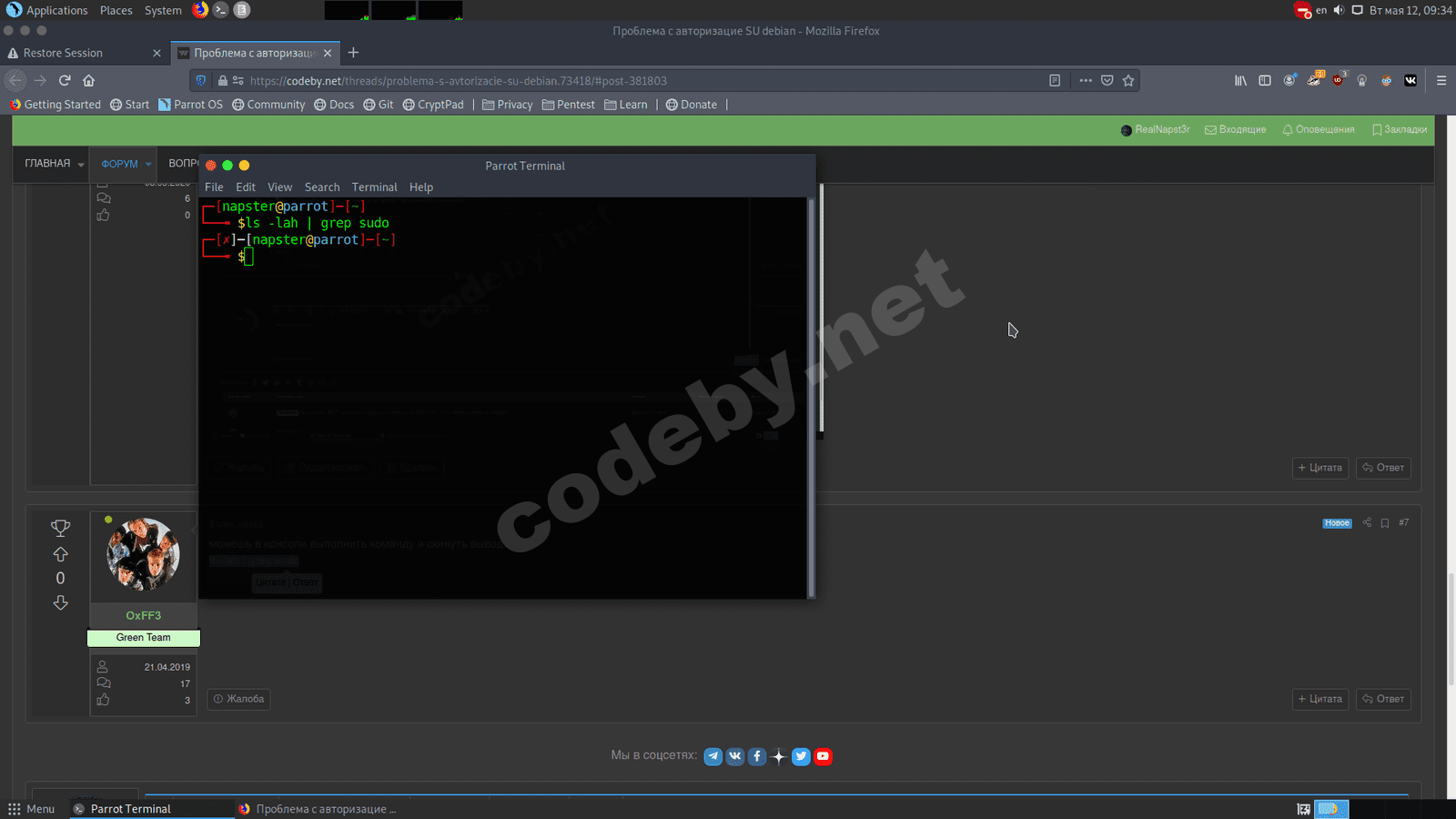Open the Firefox Account icon

click(1289, 80)
